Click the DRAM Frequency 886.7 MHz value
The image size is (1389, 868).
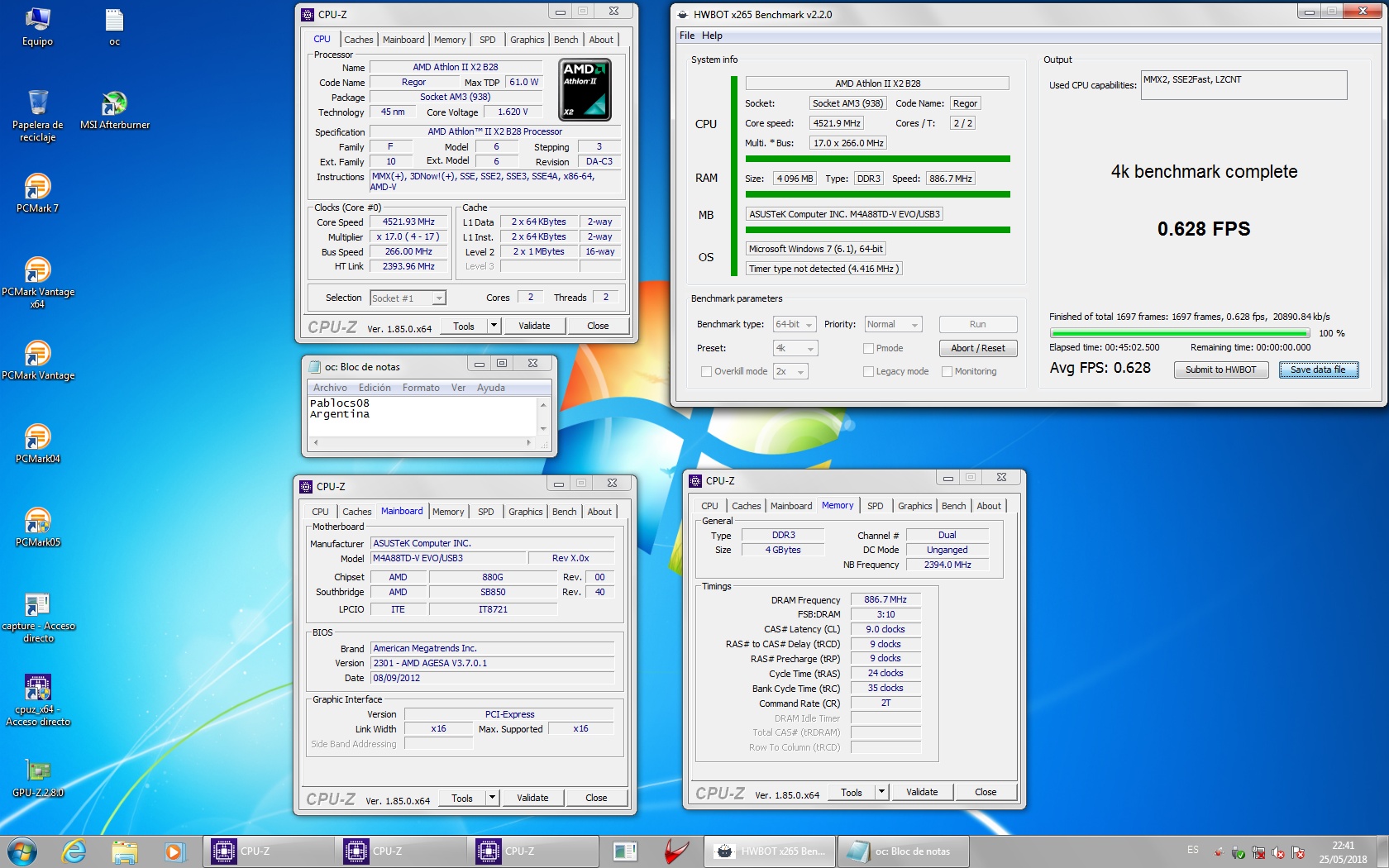[x=885, y=600]
